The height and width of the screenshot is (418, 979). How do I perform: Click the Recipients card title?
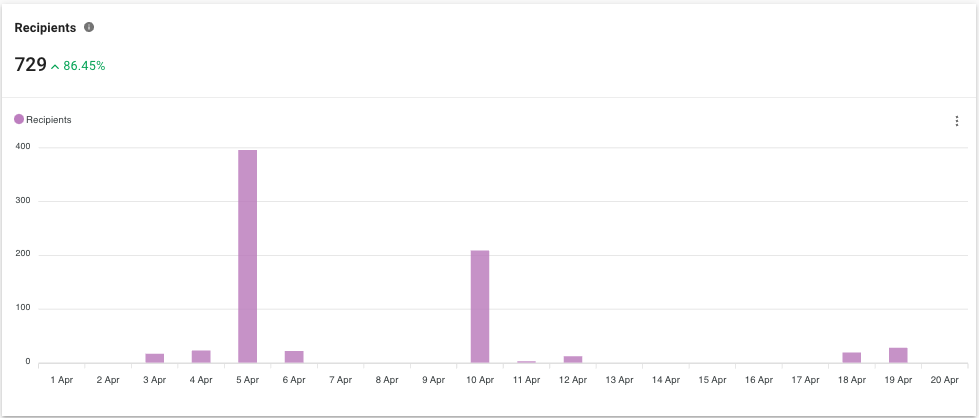coord(45,27)
